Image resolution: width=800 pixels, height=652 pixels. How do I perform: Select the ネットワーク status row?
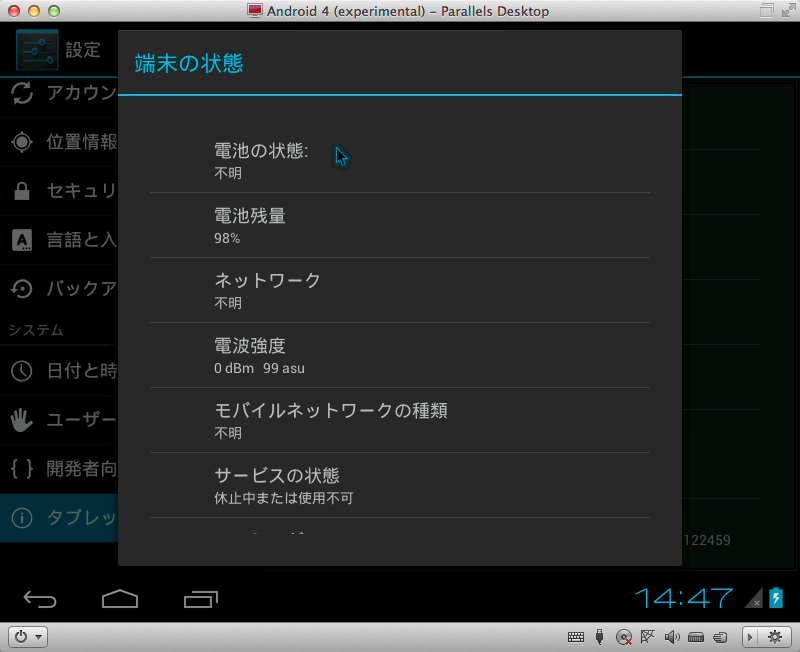tap(400, 290)
